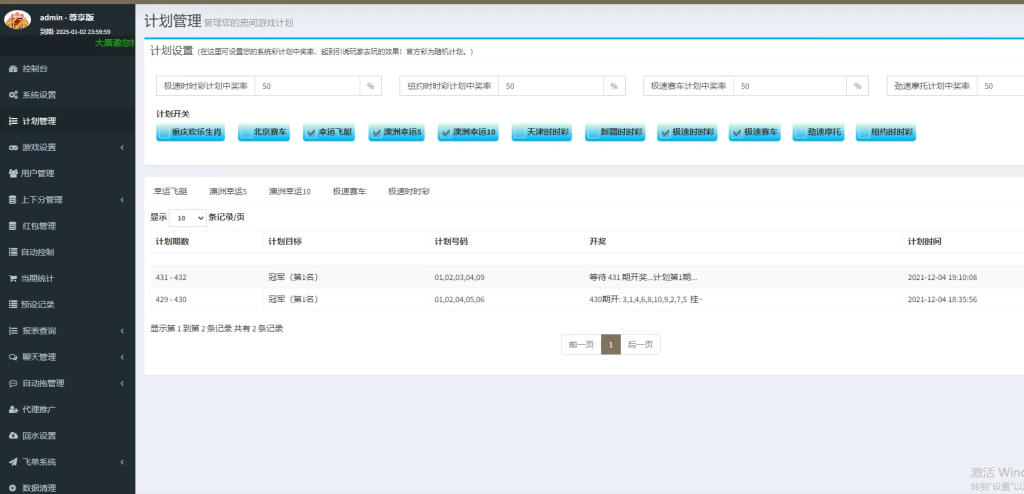Open the records-per-page dropdown
Viewport: 1024px width, 494px height.
(187, 217)
